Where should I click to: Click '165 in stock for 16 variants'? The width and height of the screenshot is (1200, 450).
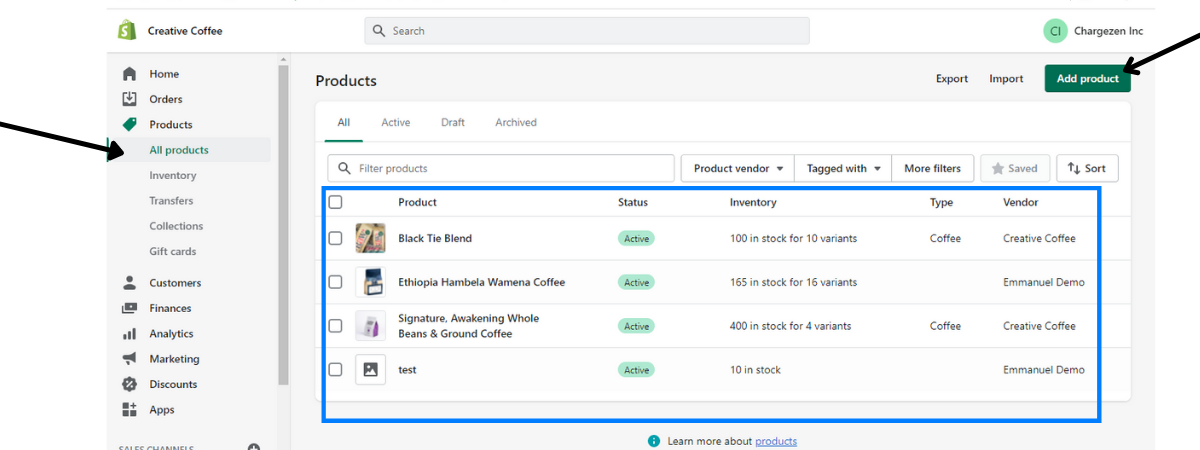click(793, 282)
